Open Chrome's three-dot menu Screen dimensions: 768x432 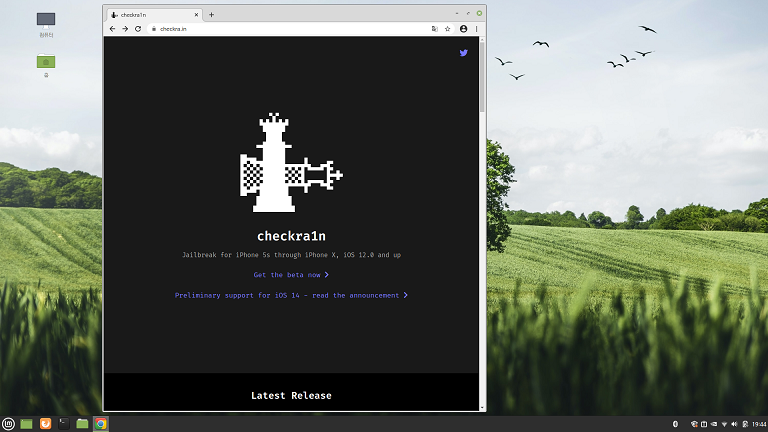[476, 29]
